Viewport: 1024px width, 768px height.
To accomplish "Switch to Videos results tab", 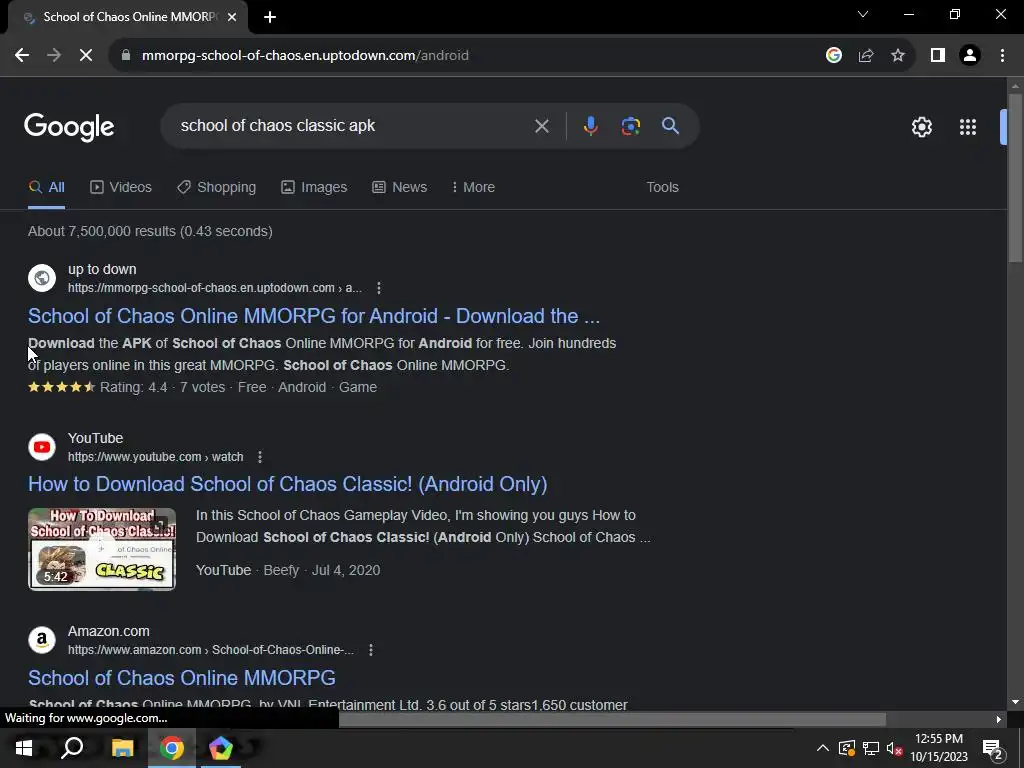I will [121, 187].
